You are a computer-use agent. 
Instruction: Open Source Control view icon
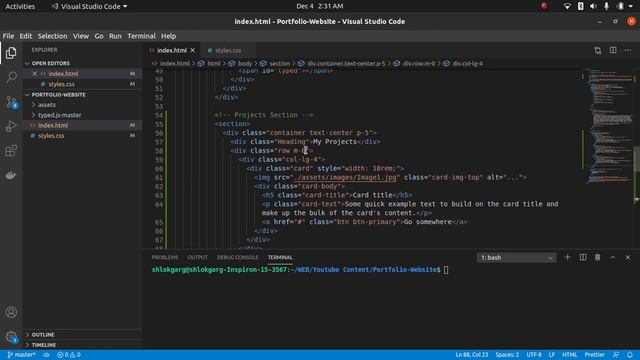tap(11, 102)
